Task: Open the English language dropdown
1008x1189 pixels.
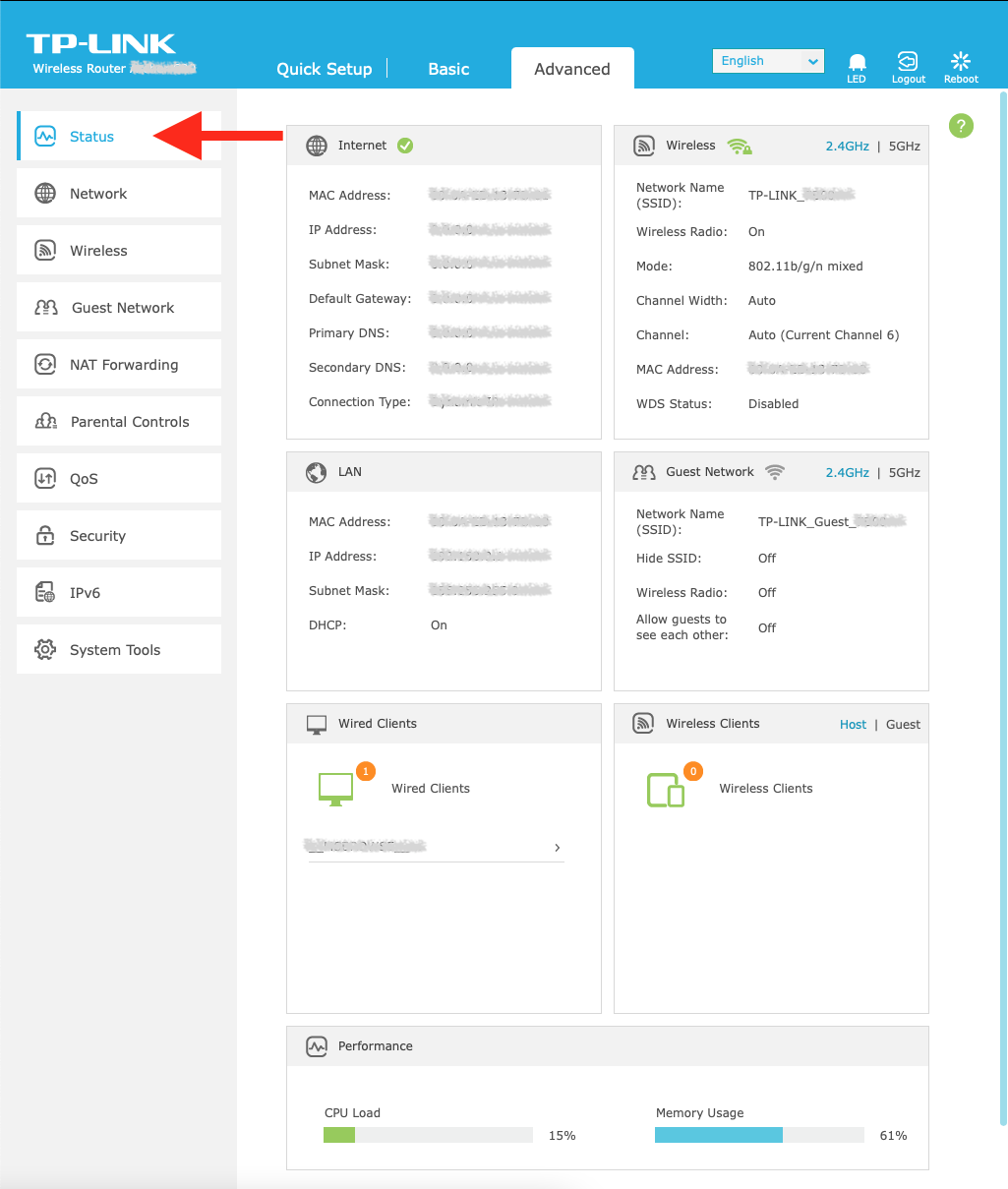Action: (x=769, y=61)
